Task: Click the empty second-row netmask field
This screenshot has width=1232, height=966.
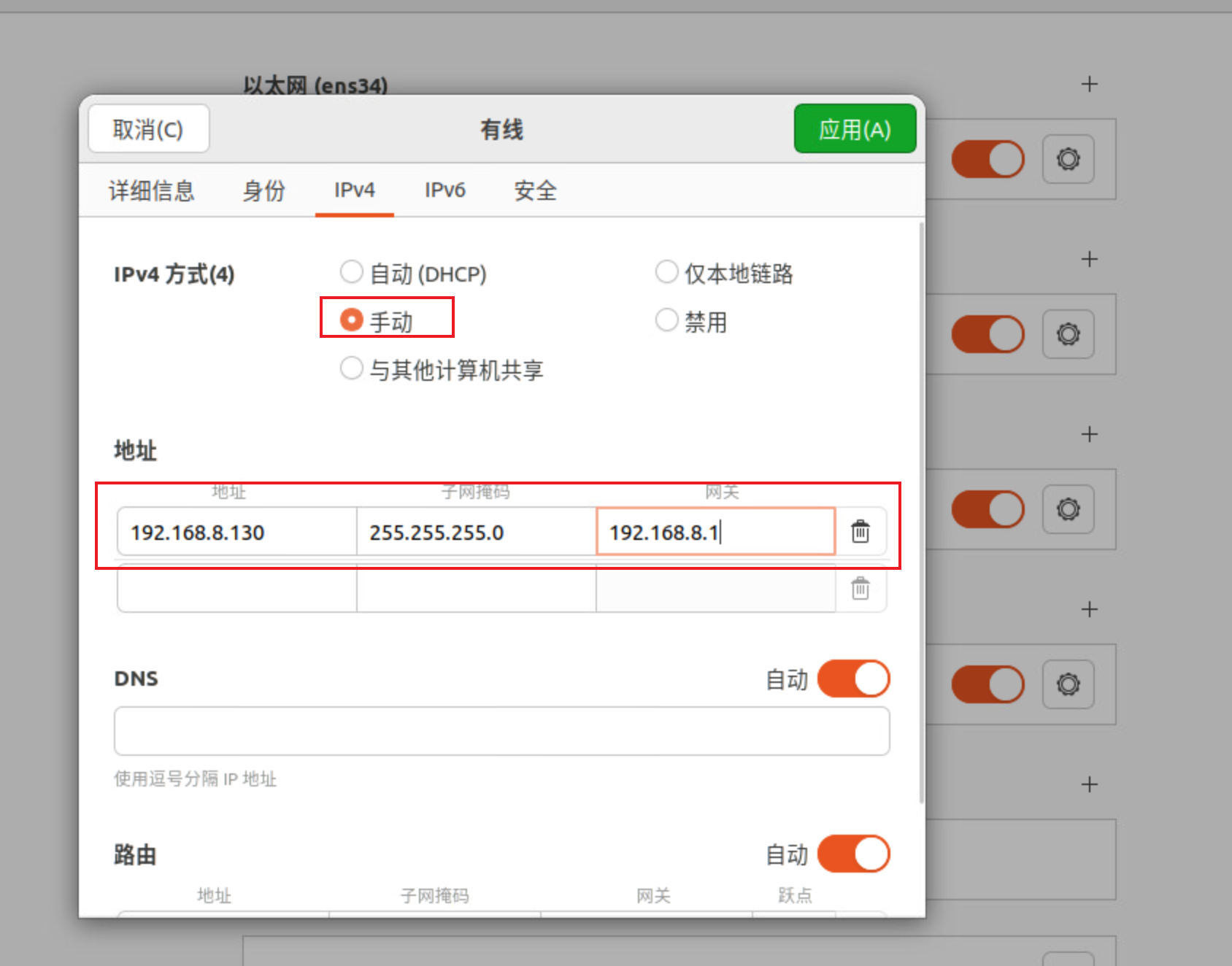Action: point(476,588)
